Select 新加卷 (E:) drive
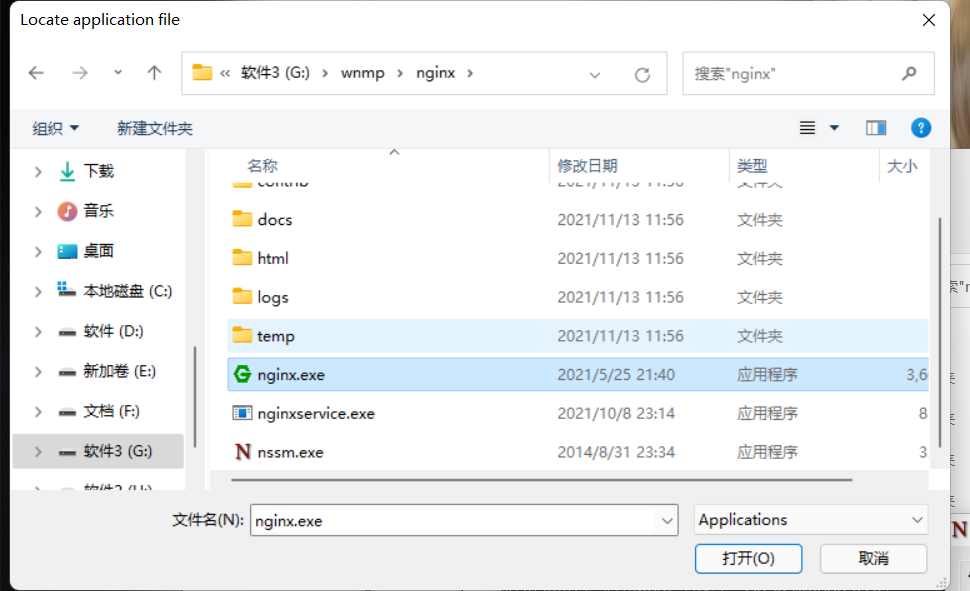970x591 pixels. pyautogui.click(x=119, y=371)
